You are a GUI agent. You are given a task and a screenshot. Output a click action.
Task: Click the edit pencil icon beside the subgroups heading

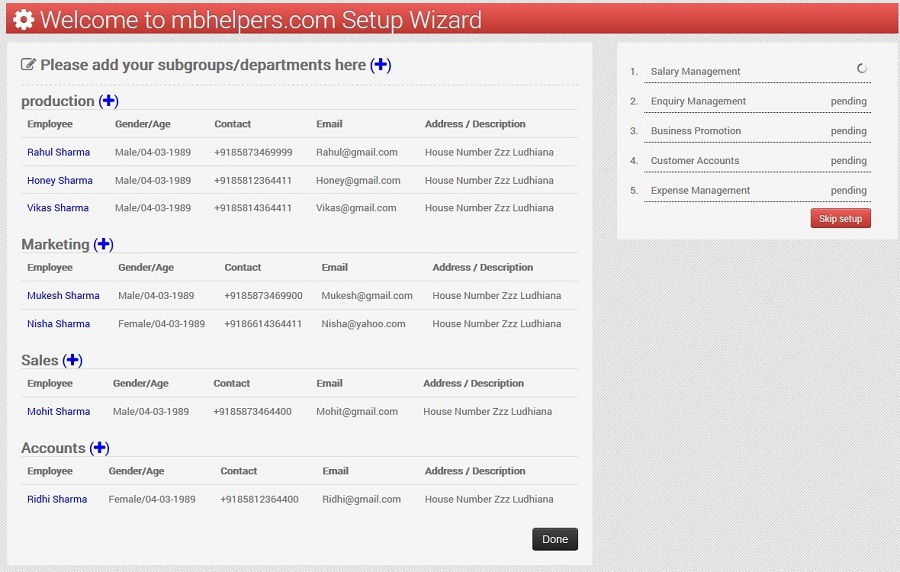click(28, 65)
